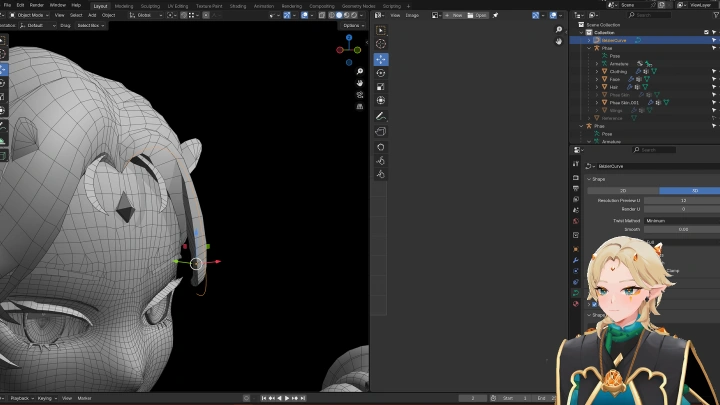Open the Twist Method Minimum dropdown

(x=682, y=221)
